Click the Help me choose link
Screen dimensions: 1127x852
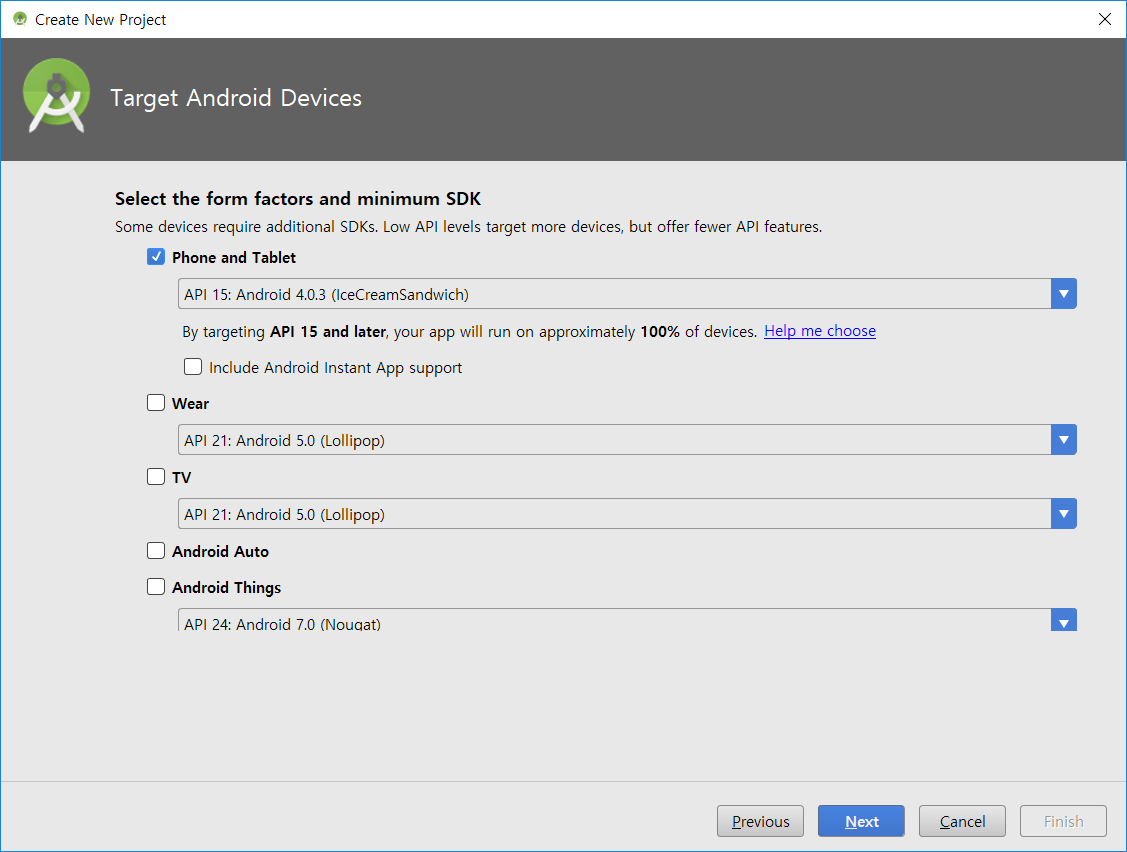819,331
